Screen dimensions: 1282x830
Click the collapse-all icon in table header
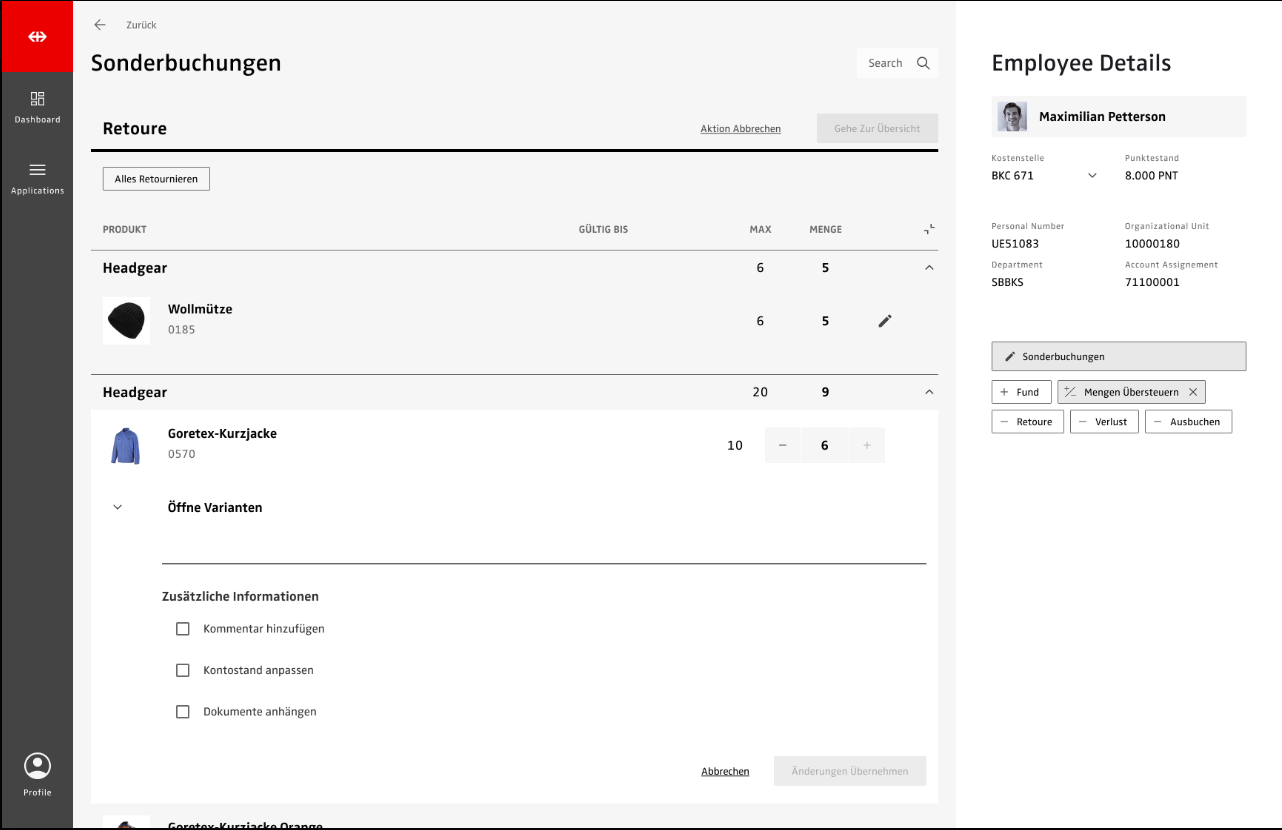(929, 229)
